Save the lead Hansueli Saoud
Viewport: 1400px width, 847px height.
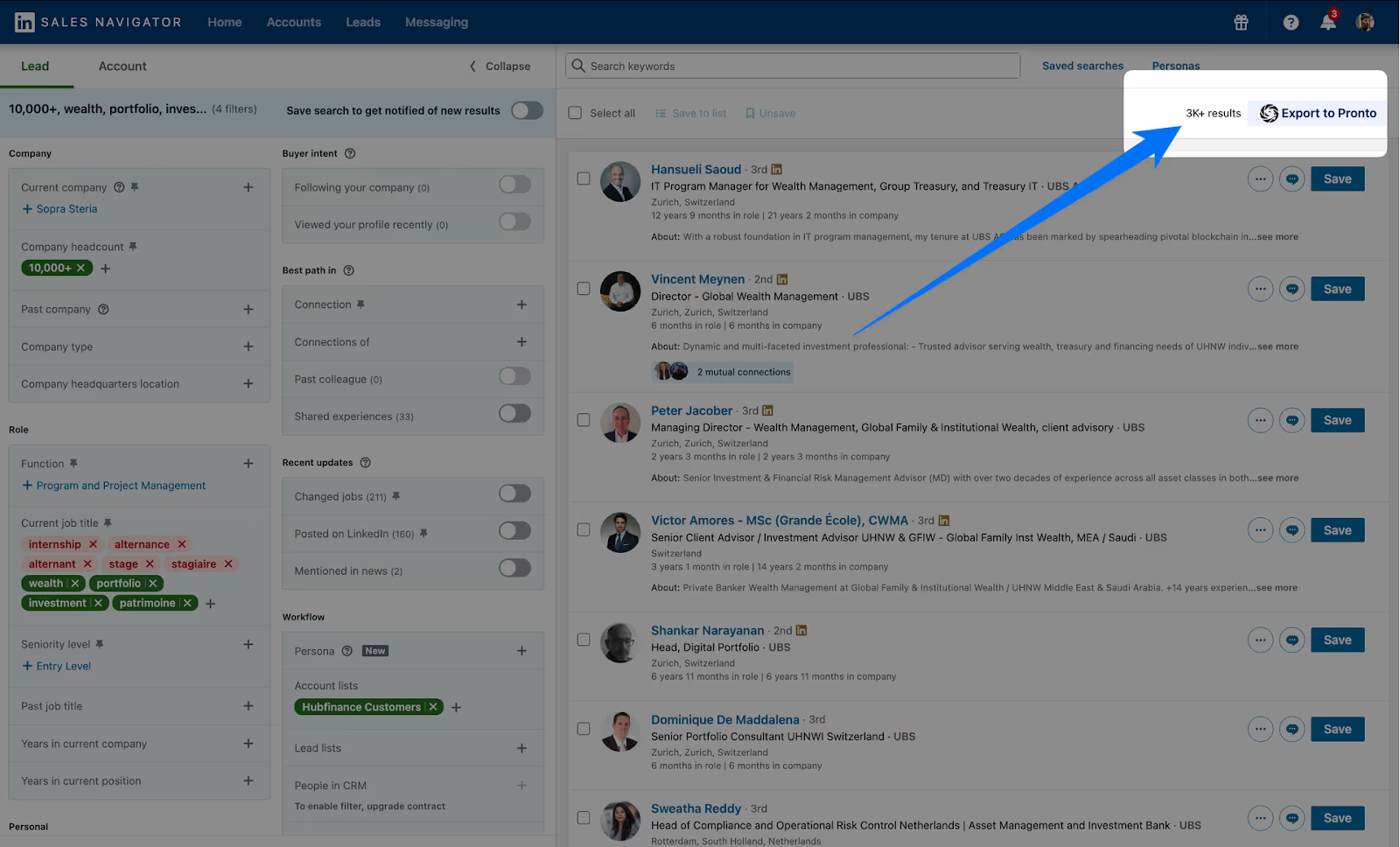[1337, 179]
